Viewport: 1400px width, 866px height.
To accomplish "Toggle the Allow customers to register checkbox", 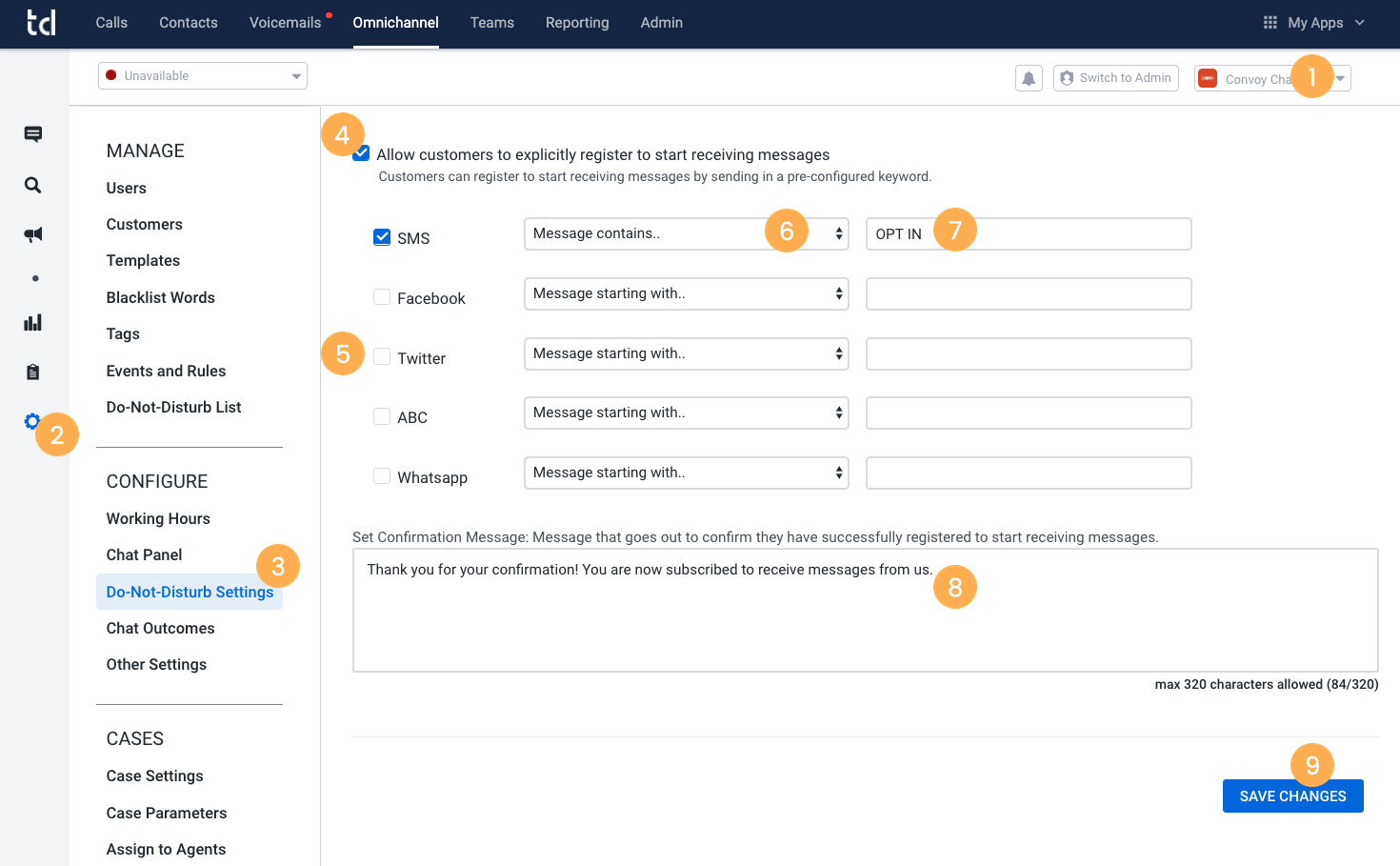I will tap(361, 153).
